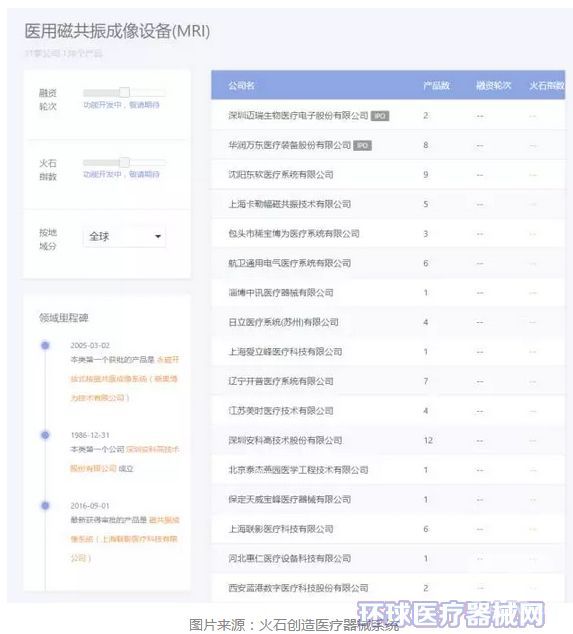Select 西安蓝港数字医疗科技股份有限公司 row

[388, 588]
